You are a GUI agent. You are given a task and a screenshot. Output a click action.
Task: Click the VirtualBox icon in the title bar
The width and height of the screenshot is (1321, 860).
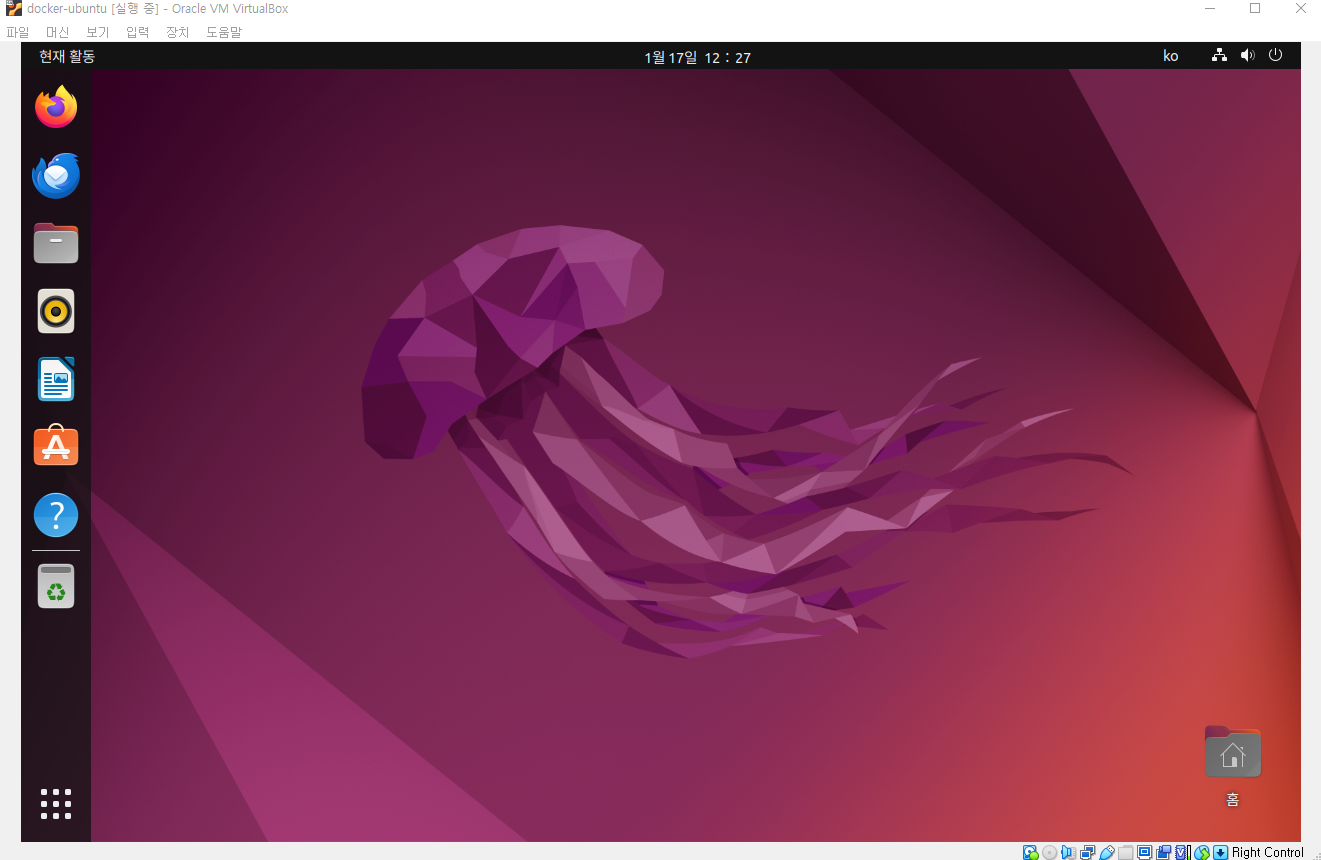coord(13,9)
